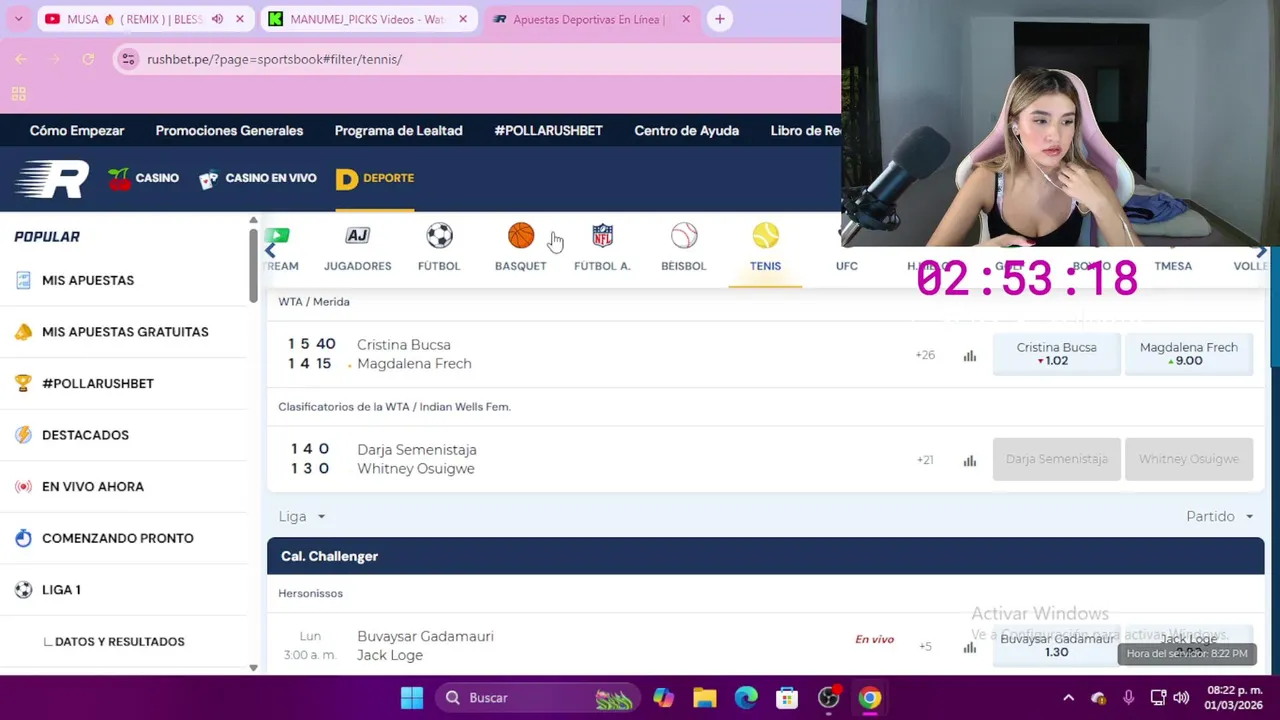1280x720 pixels.
Task: Open stats chart for Gadamauri vs Loge
Action: coord(970,647)
